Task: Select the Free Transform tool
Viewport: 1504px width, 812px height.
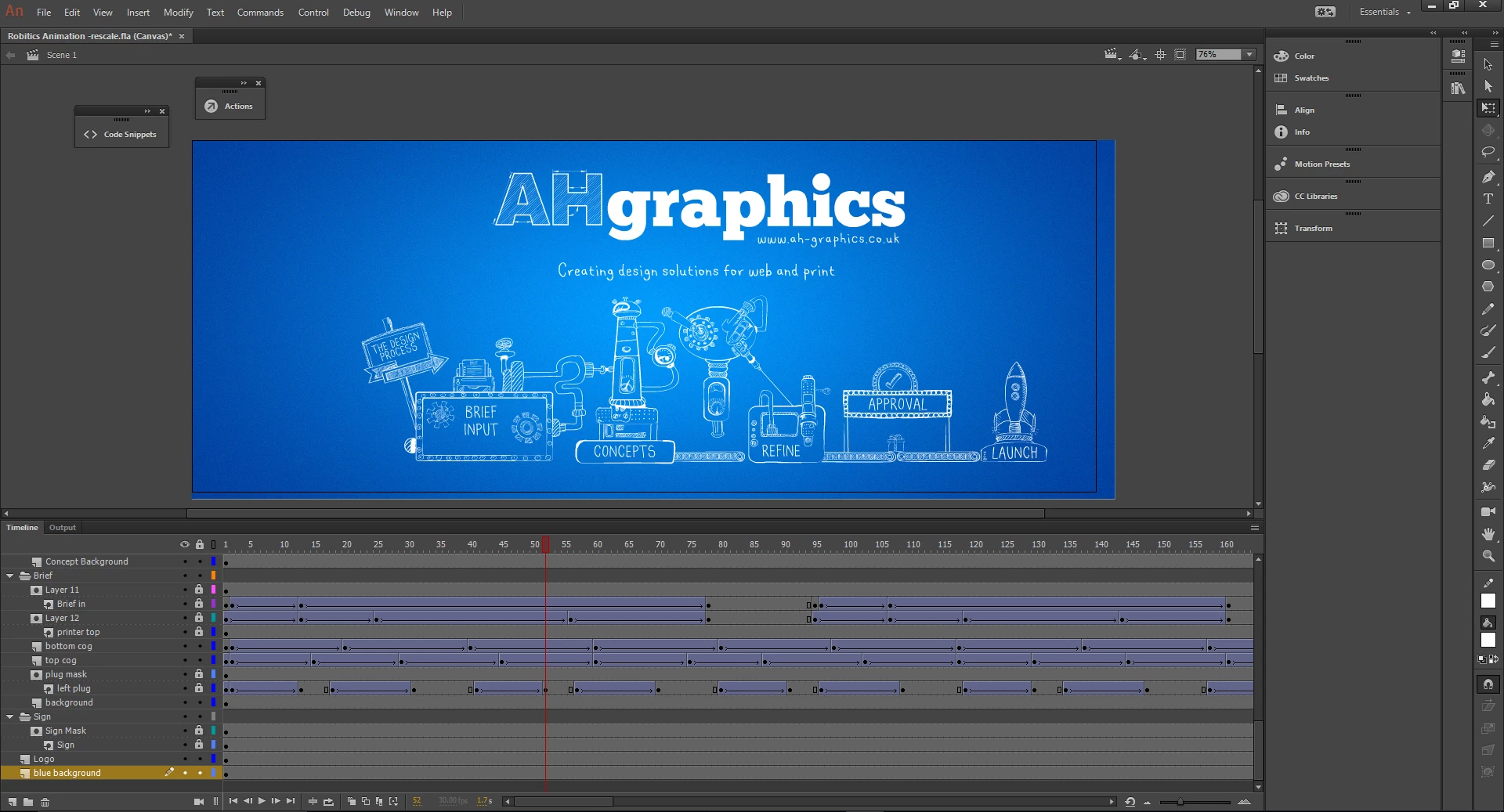Action: pyautogui.click(x=1488, y=108)
